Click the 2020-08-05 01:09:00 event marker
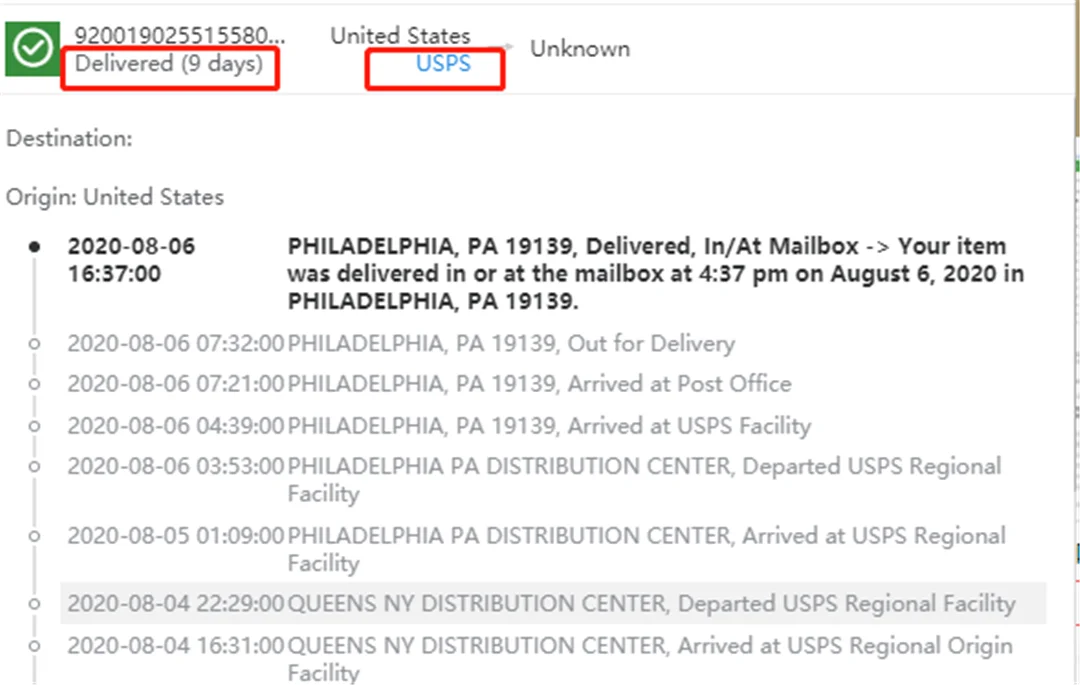The height and width of the screenshot is (685, 1080). coord(34,536)
